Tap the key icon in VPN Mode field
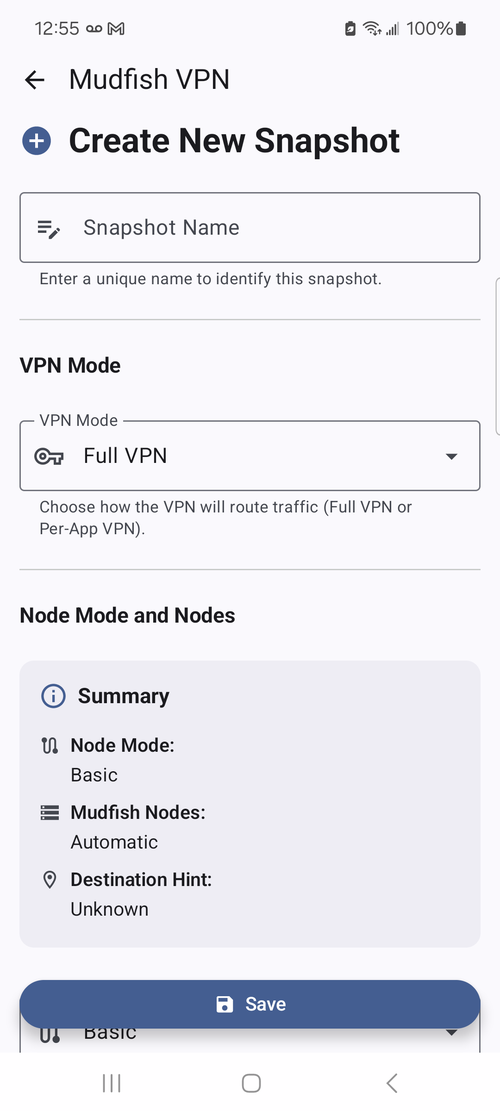Viewport: 500px width, 1111px height. pyautogui.click(x=49, y=456)
